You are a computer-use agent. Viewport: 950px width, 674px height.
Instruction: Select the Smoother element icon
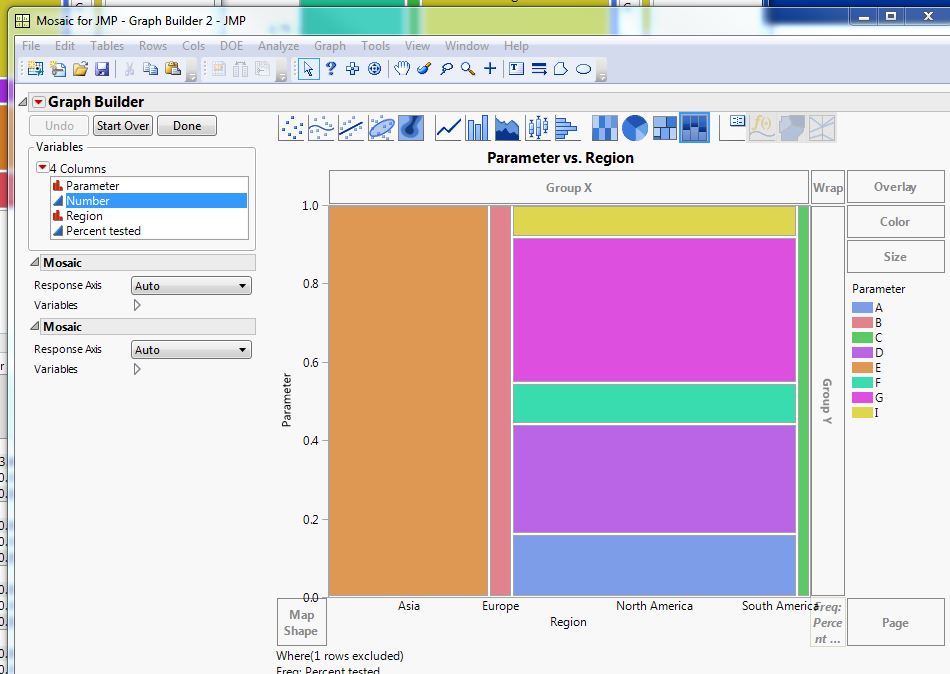322,127
